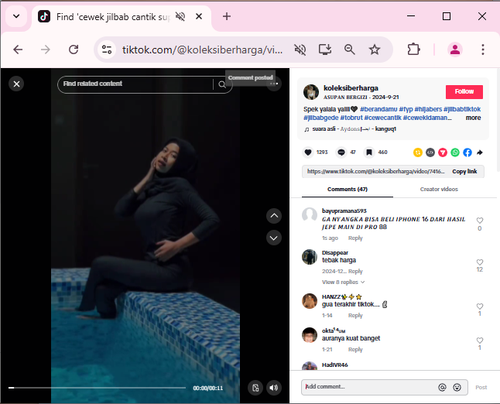Open site information icon in address bar
This screenshot has height=404, width=500.
click(x=107, y=50)
